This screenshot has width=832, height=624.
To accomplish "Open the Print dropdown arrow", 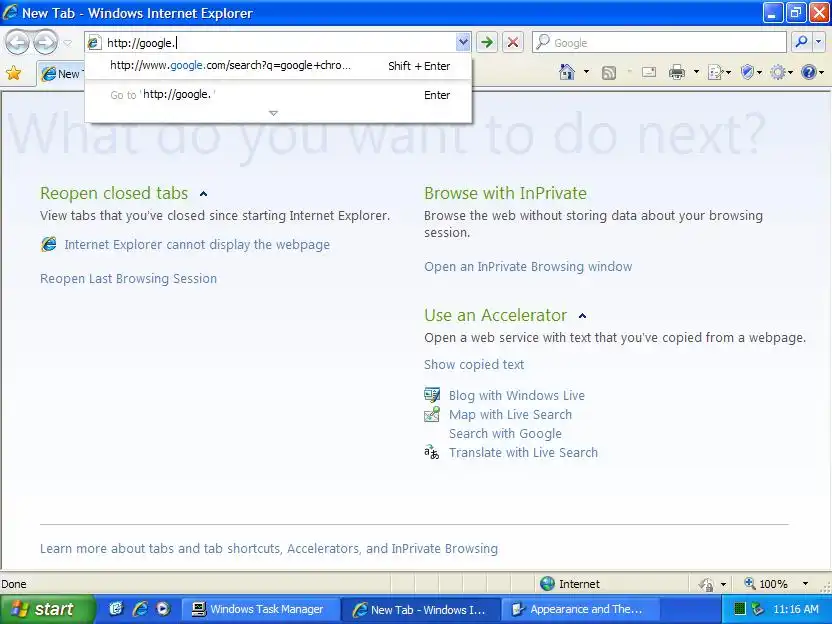I will (696, 72).
